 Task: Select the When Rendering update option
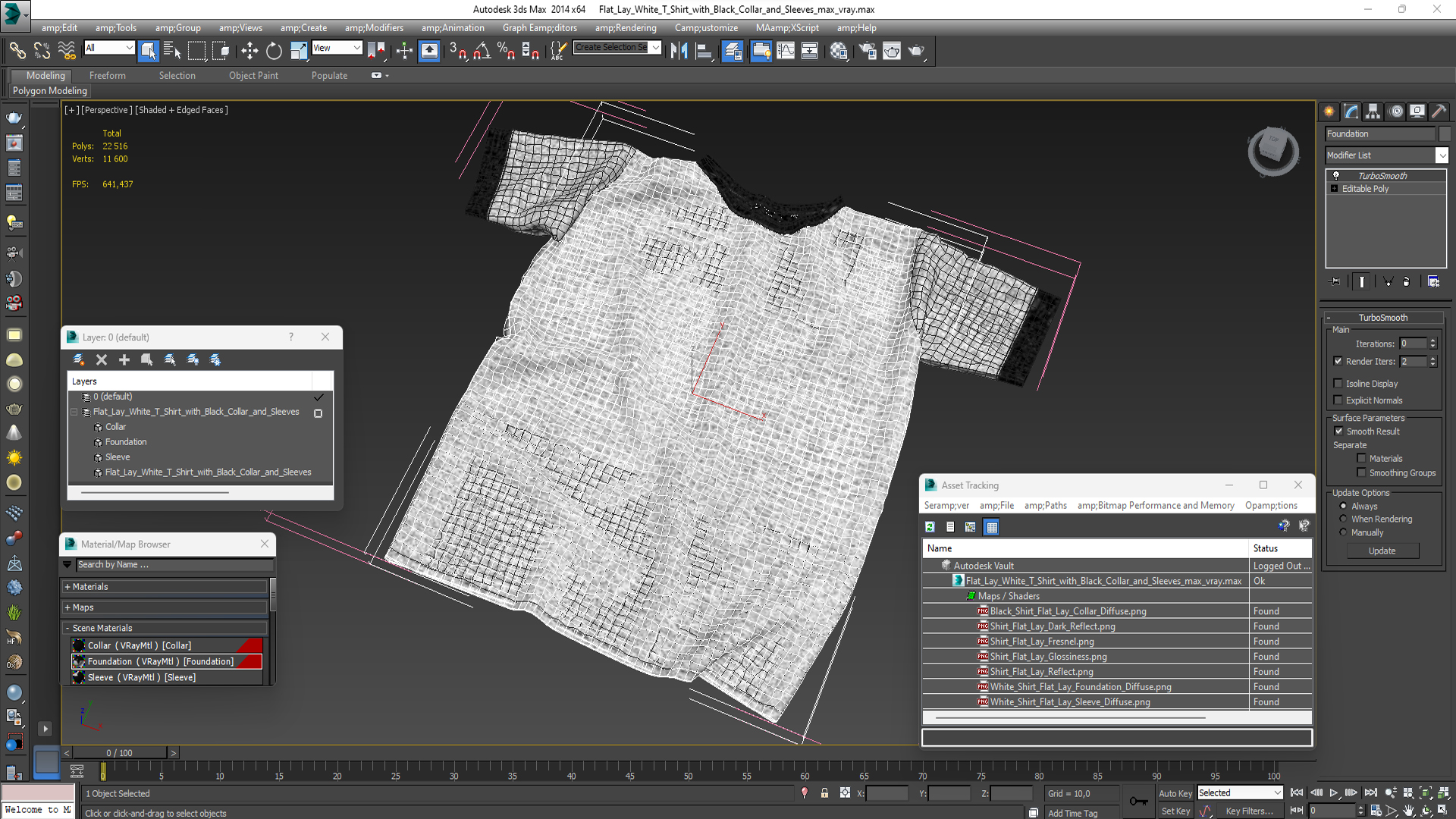1343,519
